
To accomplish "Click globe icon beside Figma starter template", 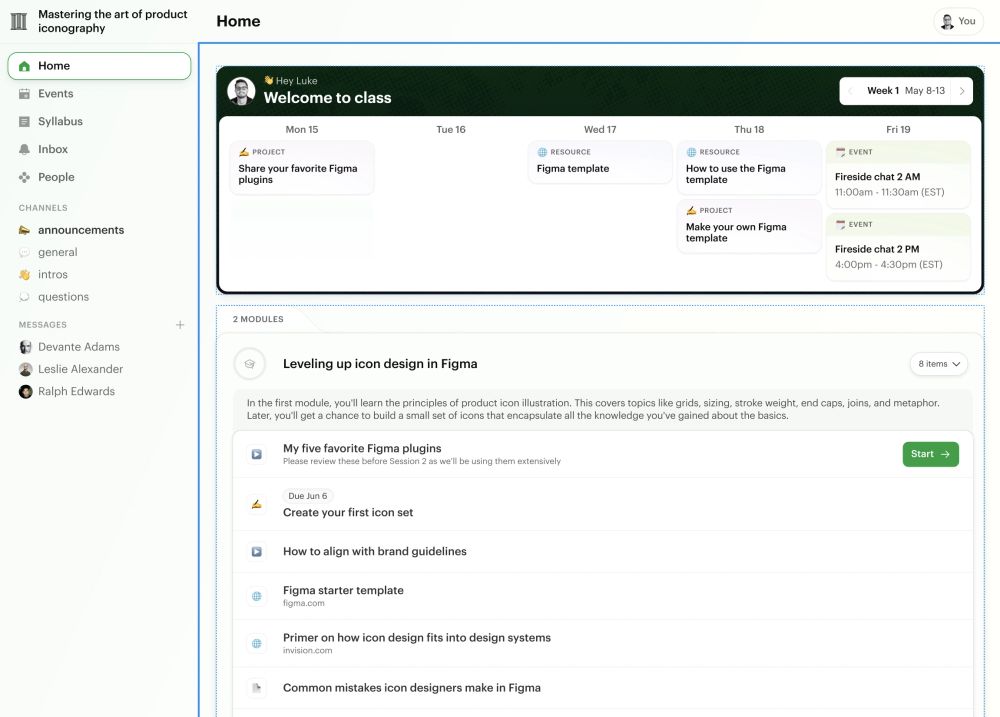I will tap(256, 596).
